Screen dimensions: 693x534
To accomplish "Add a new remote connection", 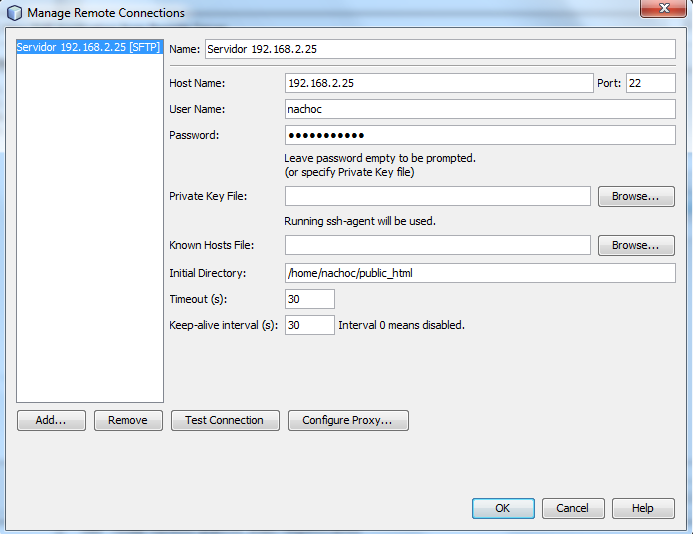I will [x=51, y=420].
